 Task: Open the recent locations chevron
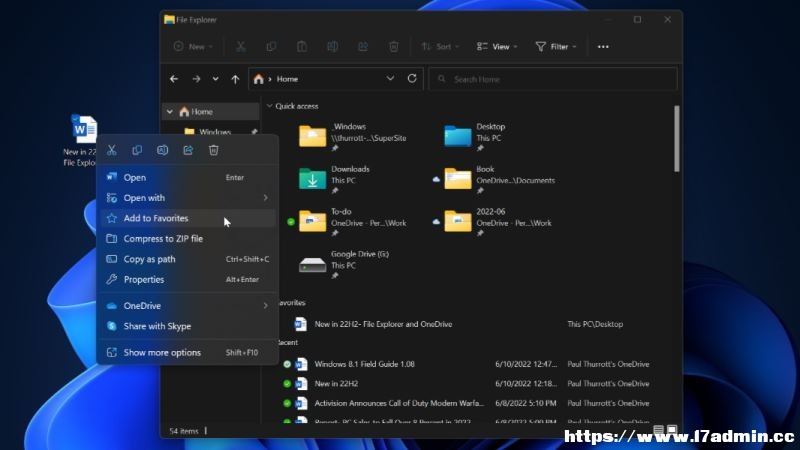click(x=215, y=79)
